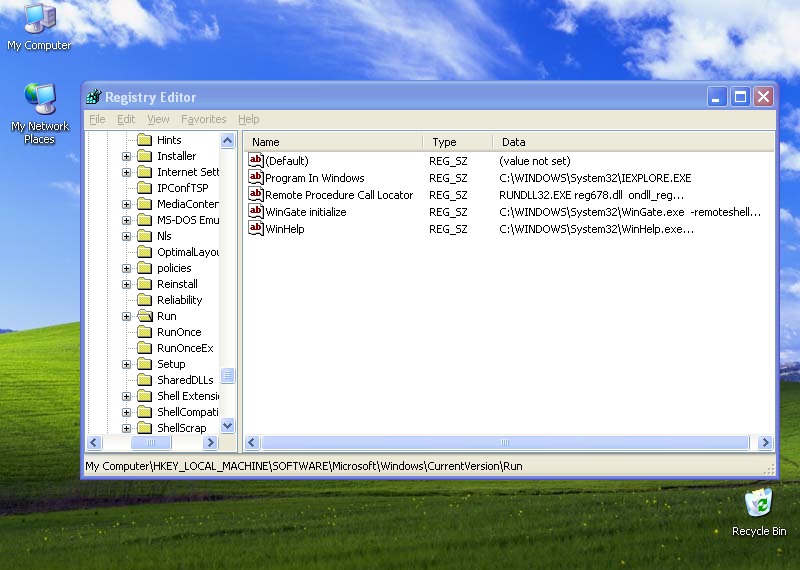Sort values by Name column header
800x570 pixels.
pos(333,142)
